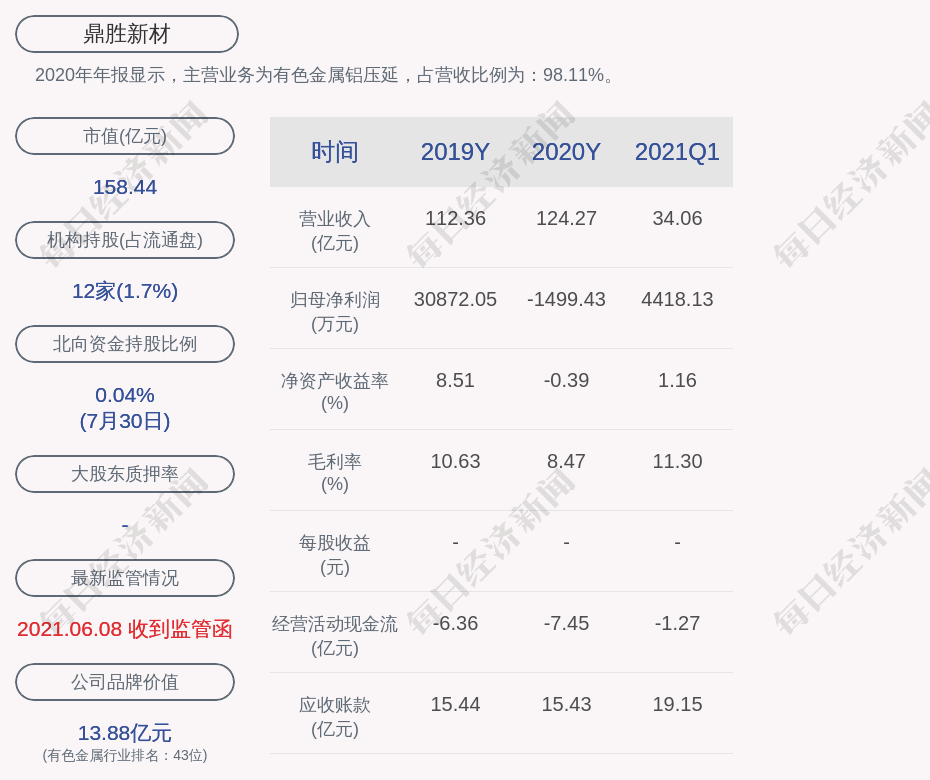Click the -1499.43 net profit value
The width and height of the screenshot is (930, 780).
(566, 299)
